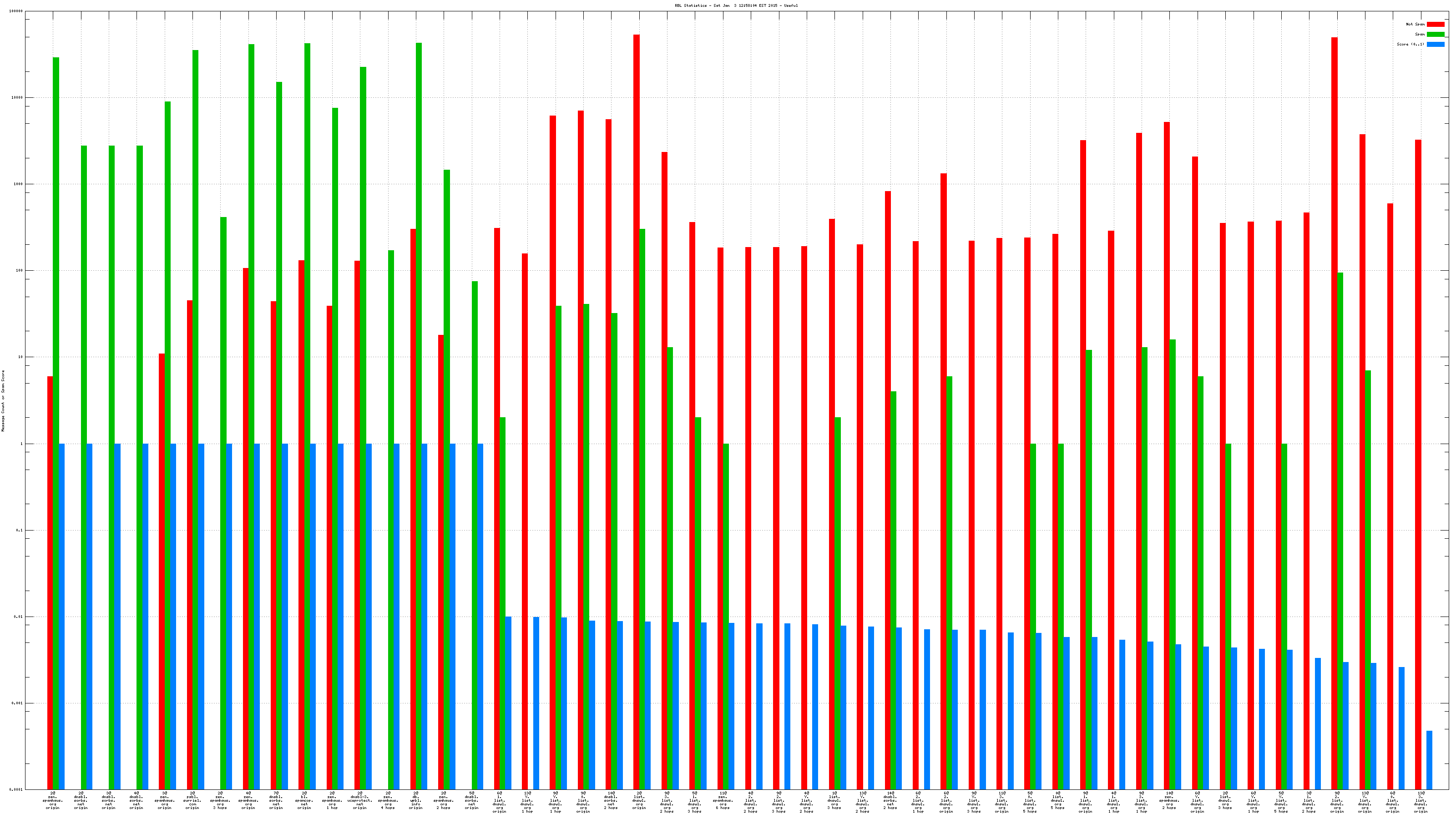Click the zen.spamhaus.org 6 hops axis label
Screen dimensions: 1456x819
tap(723, 800)
